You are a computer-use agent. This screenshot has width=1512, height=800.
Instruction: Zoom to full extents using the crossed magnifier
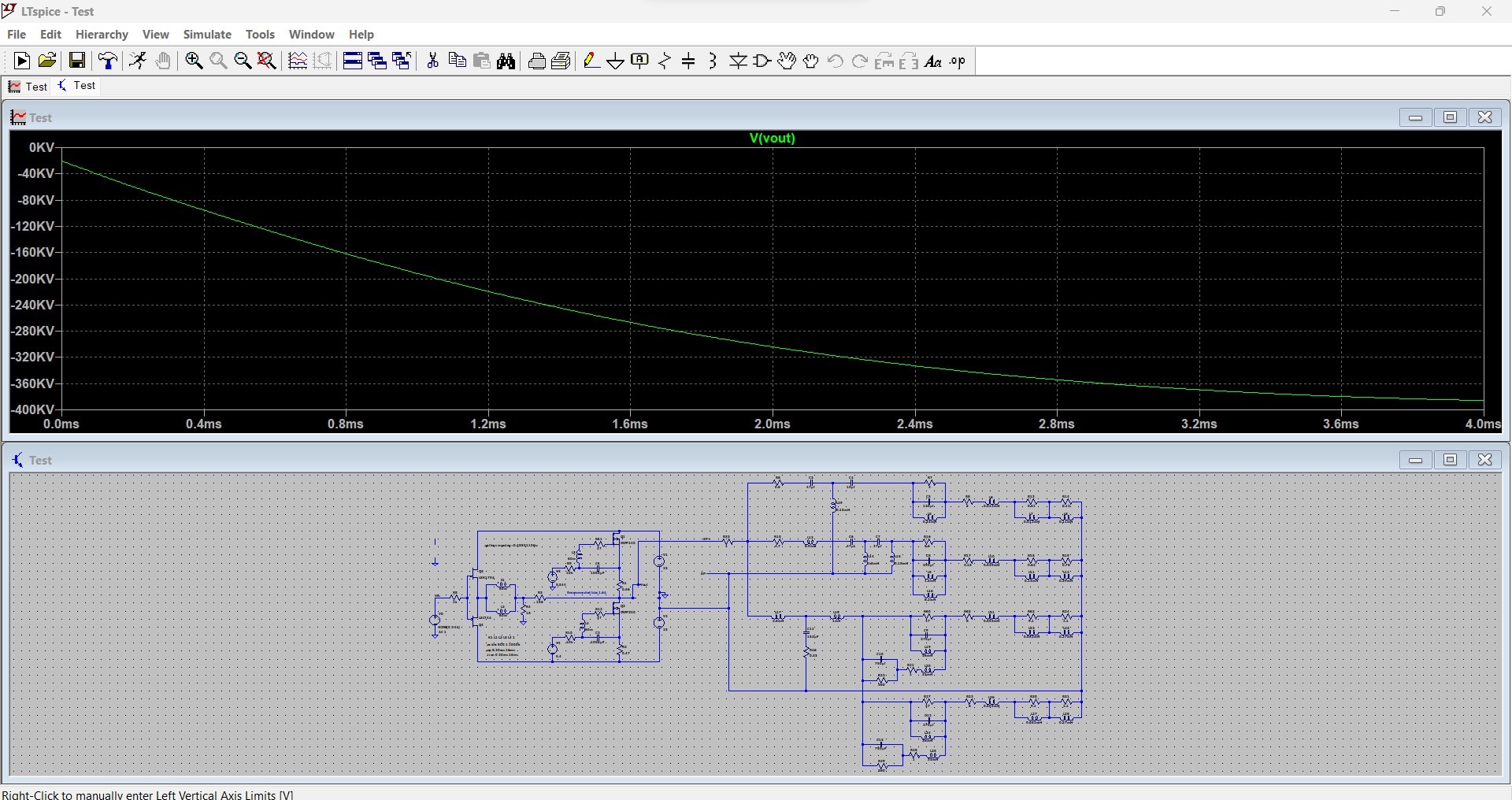pos(267,61)
